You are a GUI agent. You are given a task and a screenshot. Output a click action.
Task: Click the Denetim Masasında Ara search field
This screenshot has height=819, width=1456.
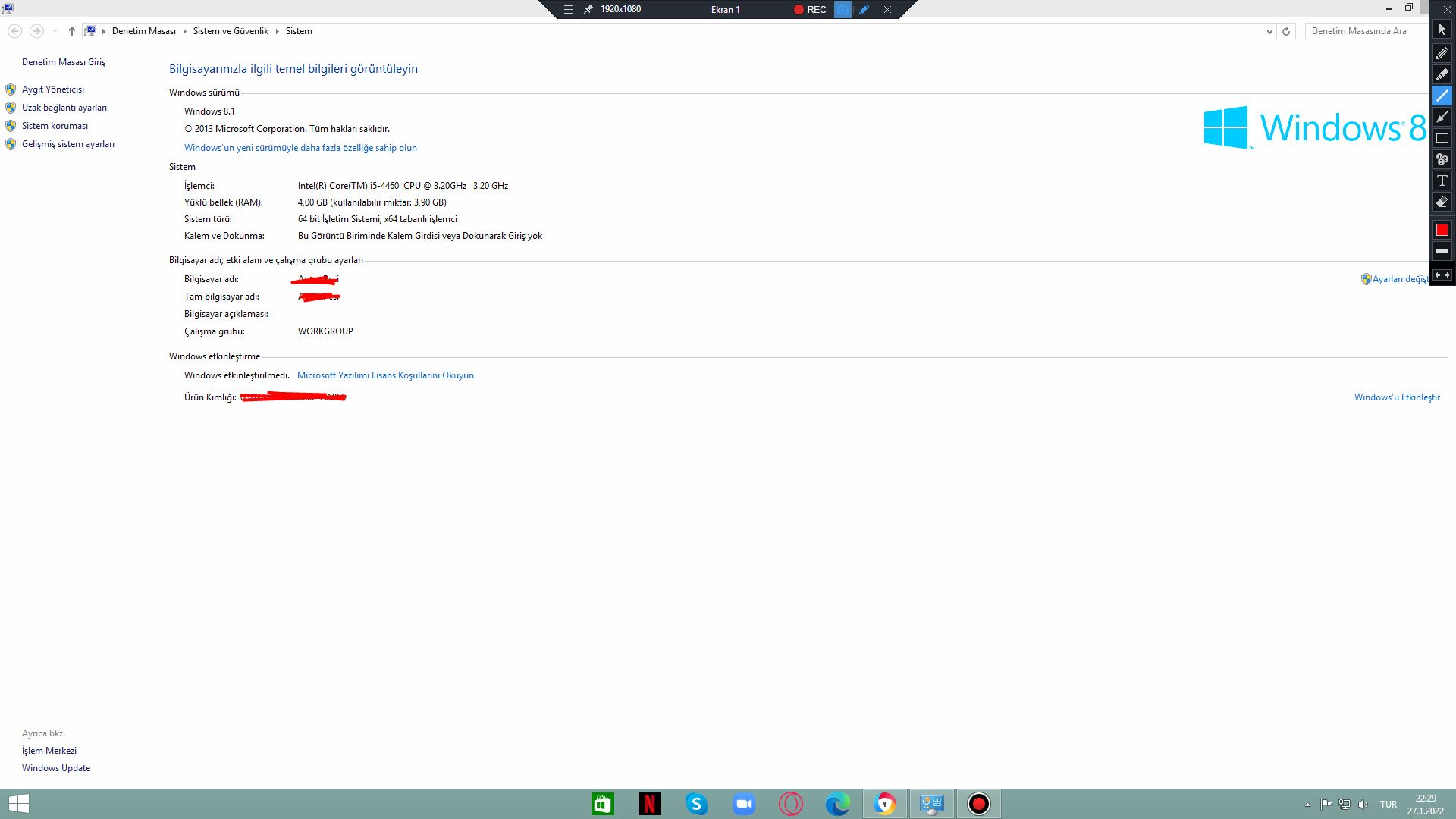tap(1365, 31)
